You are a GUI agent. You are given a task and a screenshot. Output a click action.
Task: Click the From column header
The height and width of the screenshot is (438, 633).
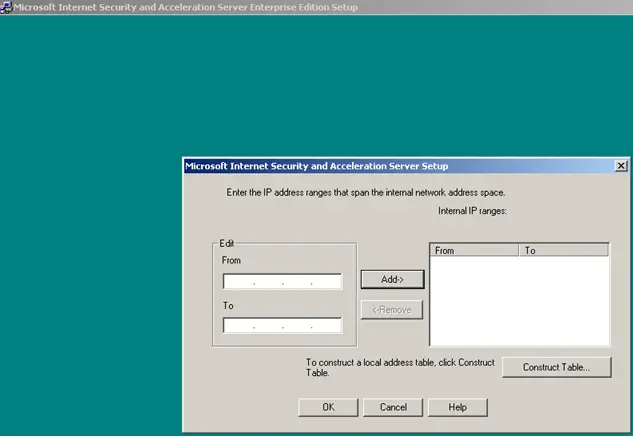[474, 251]
